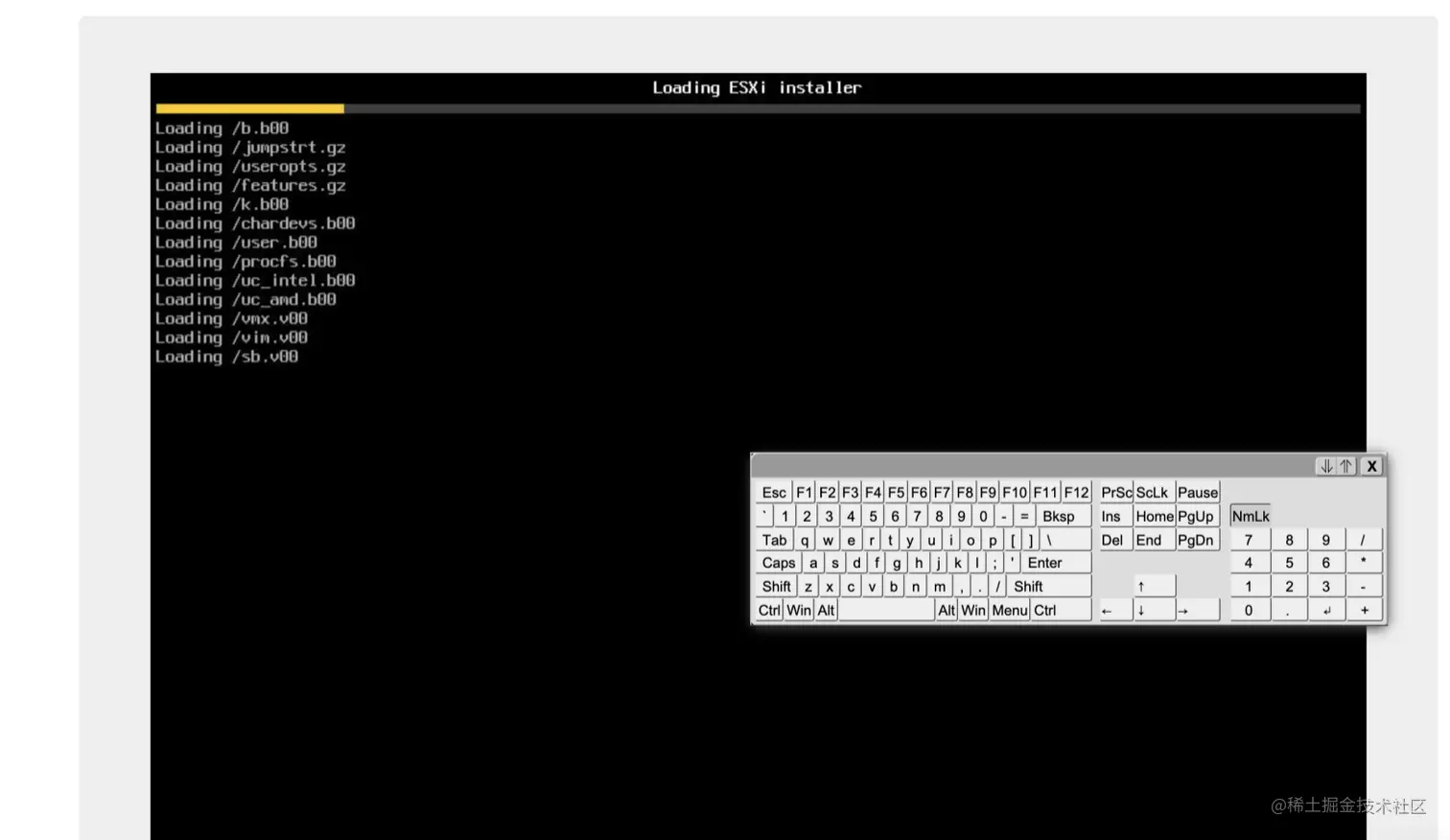Image resolution: width=1450 pixels, height=840 pixels.
Task: Click the keyboard move-down arrow icon
Action: point(1326,466)
